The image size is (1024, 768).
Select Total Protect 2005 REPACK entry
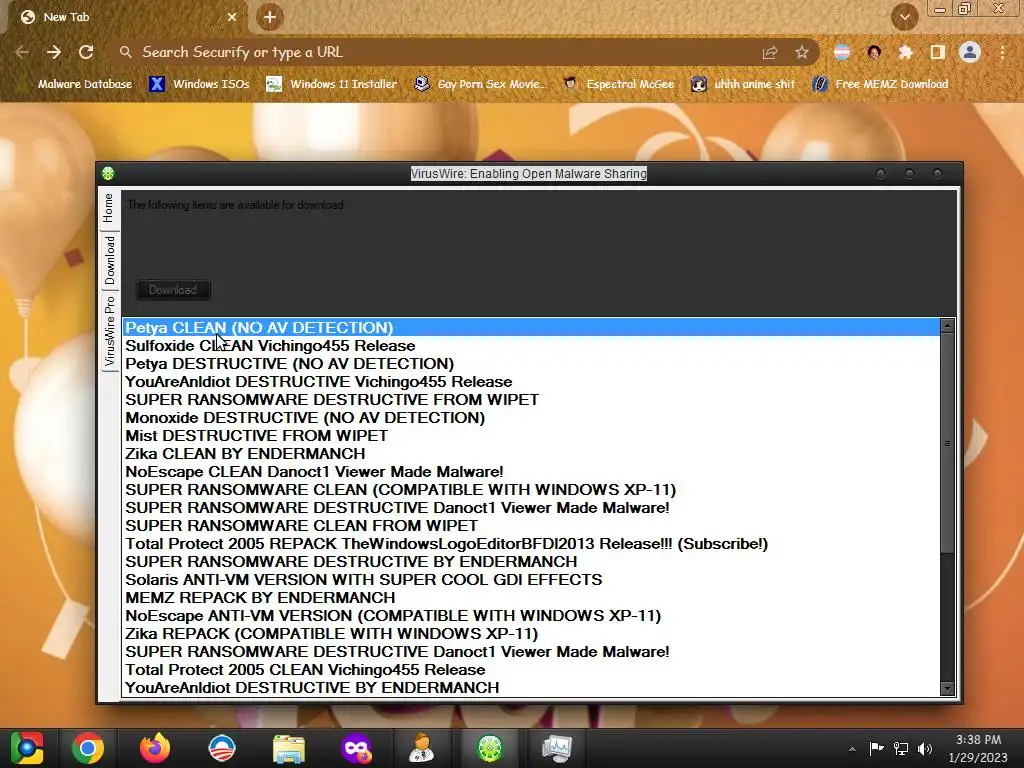pyautogui.click(x=531, y=544)
